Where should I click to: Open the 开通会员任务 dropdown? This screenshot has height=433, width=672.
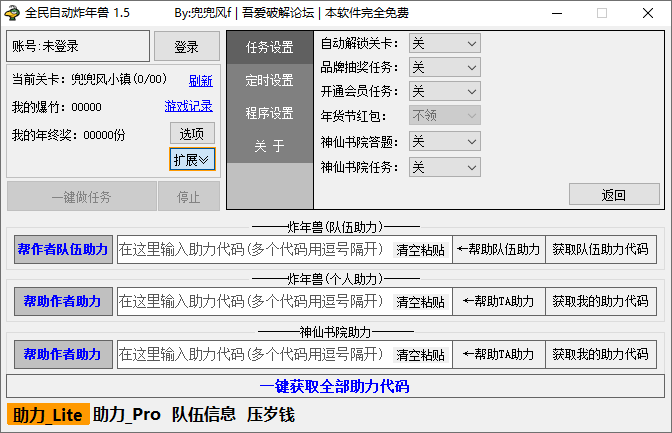pyautogui.click(x=444, y=92)
